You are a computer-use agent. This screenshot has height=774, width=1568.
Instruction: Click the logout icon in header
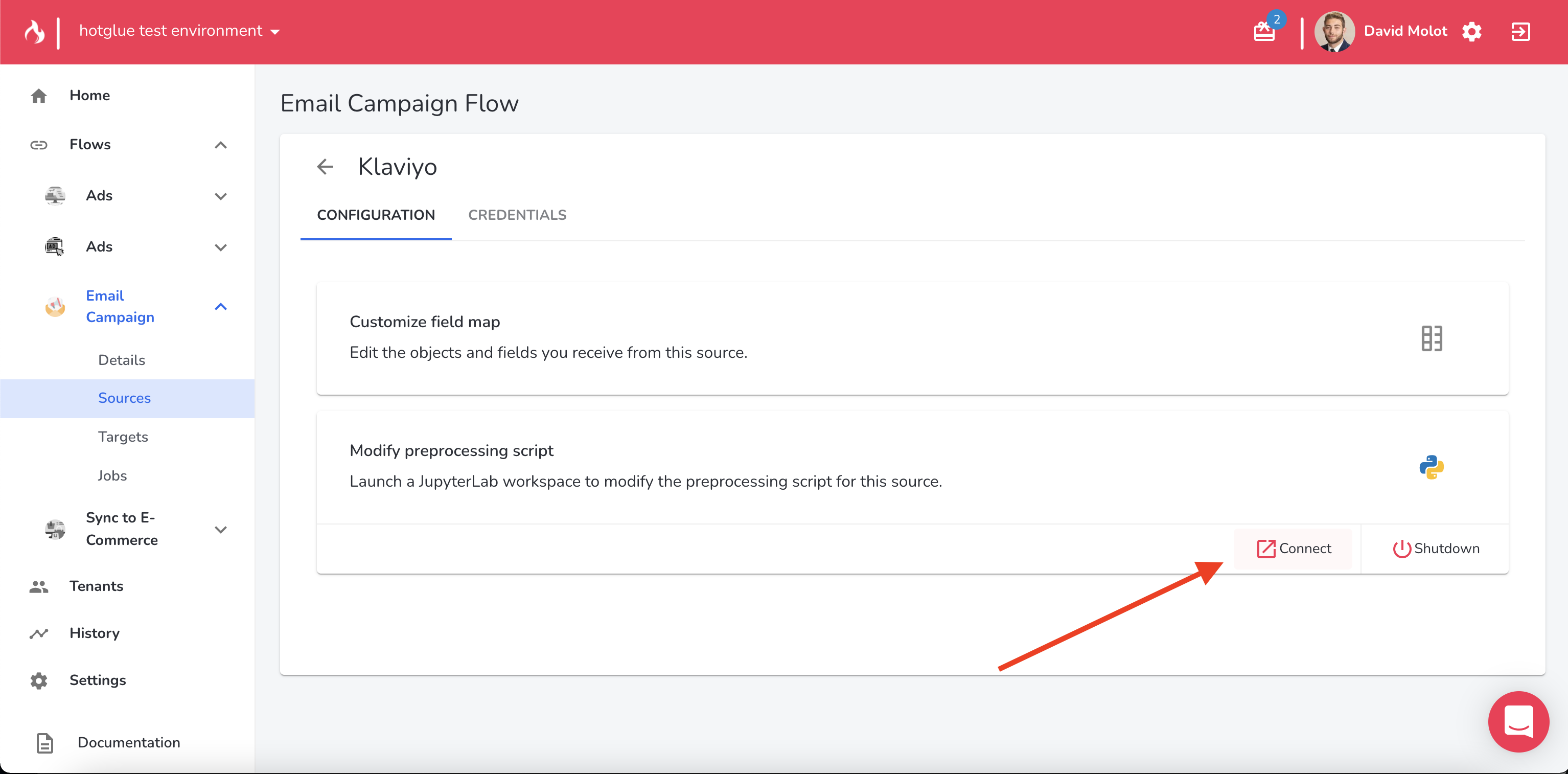coord(1520,32)
